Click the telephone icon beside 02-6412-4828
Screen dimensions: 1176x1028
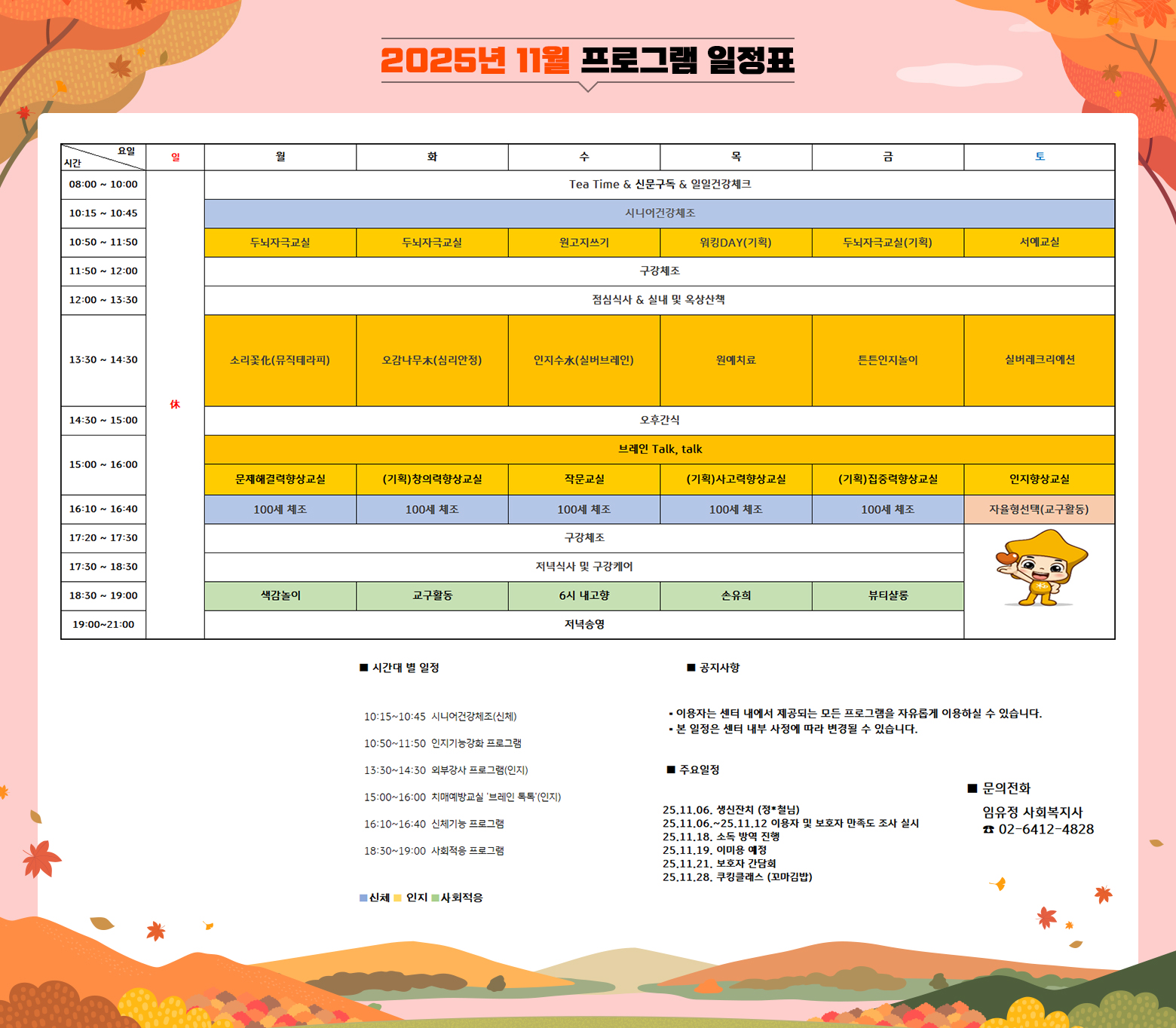coord(988,830)
